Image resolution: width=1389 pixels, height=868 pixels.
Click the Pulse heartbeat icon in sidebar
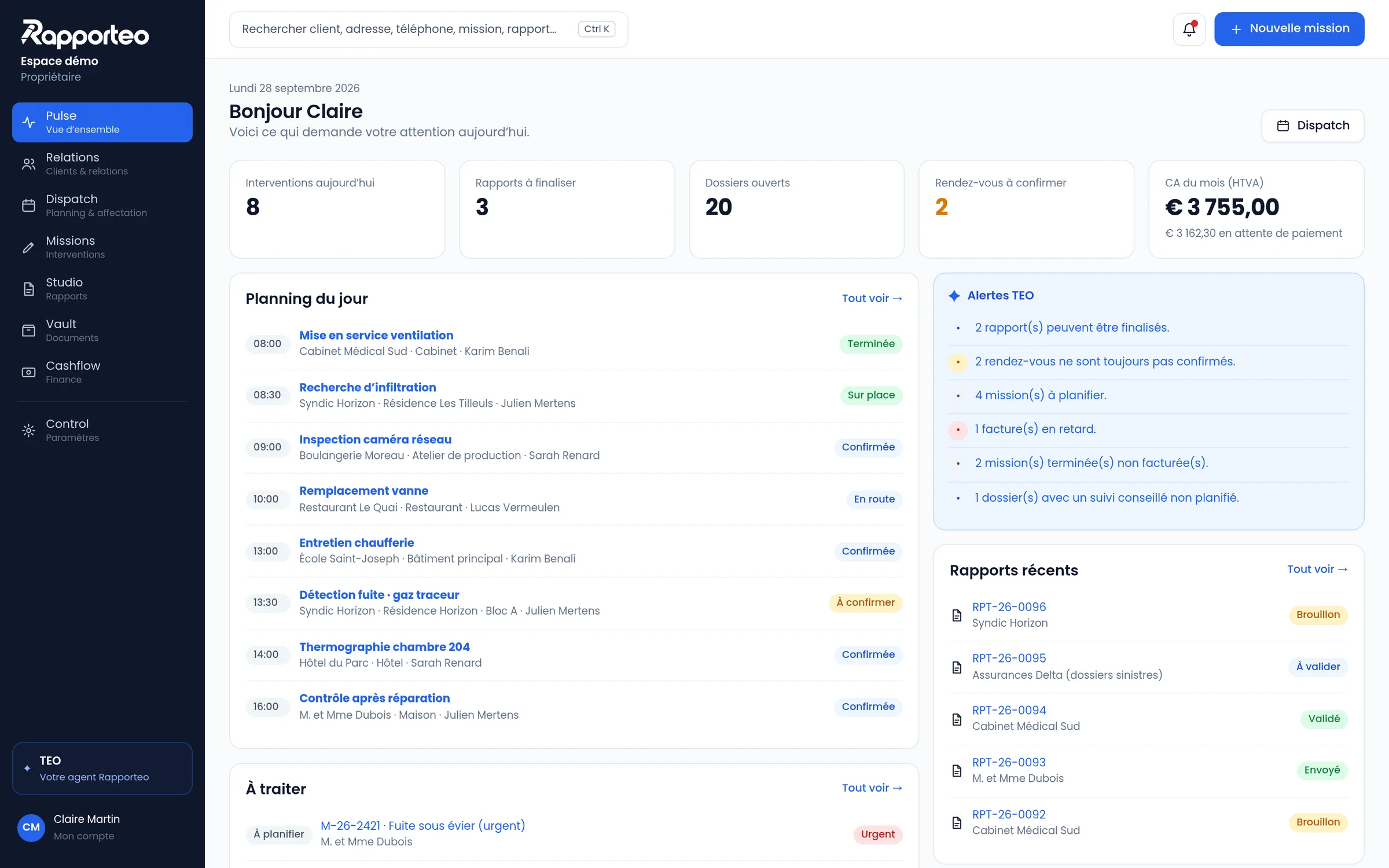tap(28, 122)
